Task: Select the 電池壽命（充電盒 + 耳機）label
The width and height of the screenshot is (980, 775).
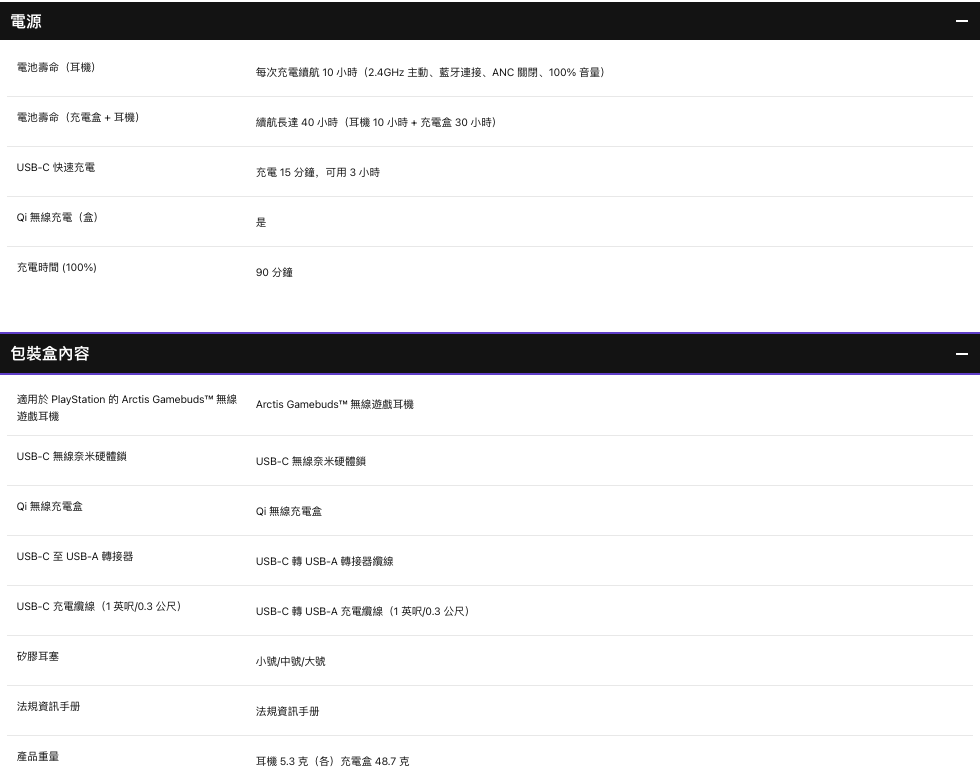Action: (x=78, y=117)
